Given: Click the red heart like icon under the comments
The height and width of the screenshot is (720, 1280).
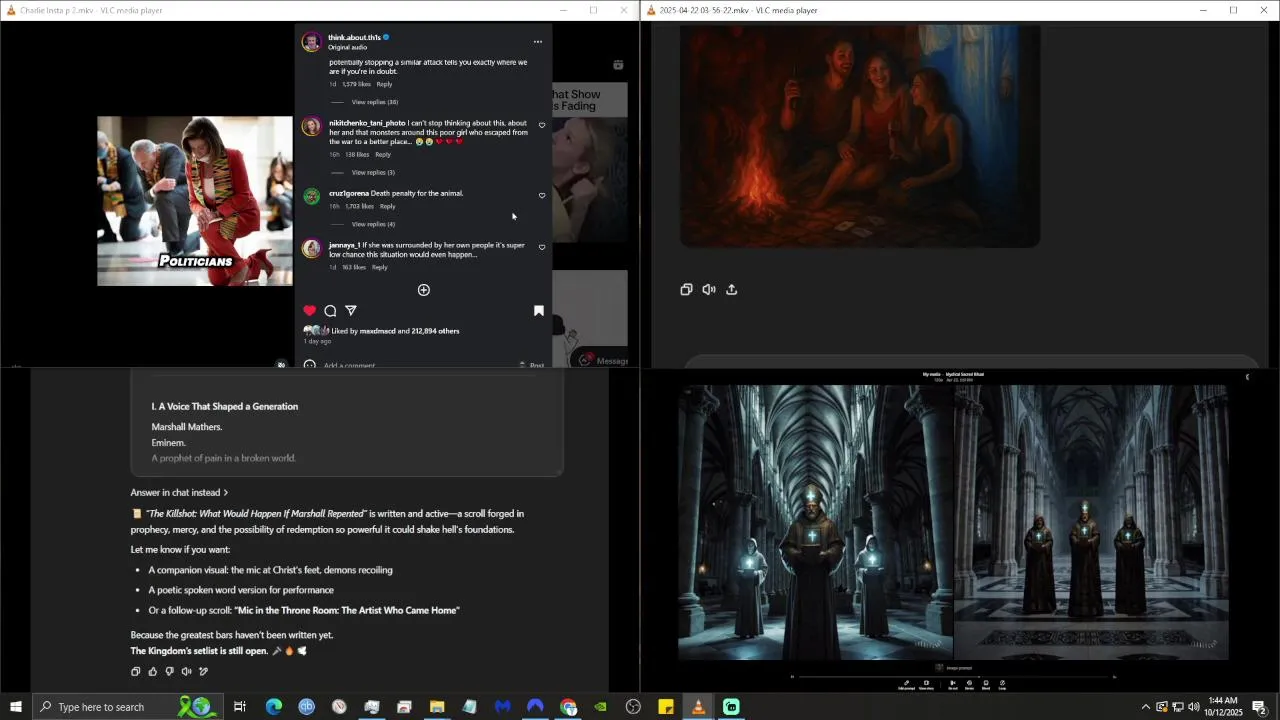Looking at the screenshot, I should (x=310, y=311).
